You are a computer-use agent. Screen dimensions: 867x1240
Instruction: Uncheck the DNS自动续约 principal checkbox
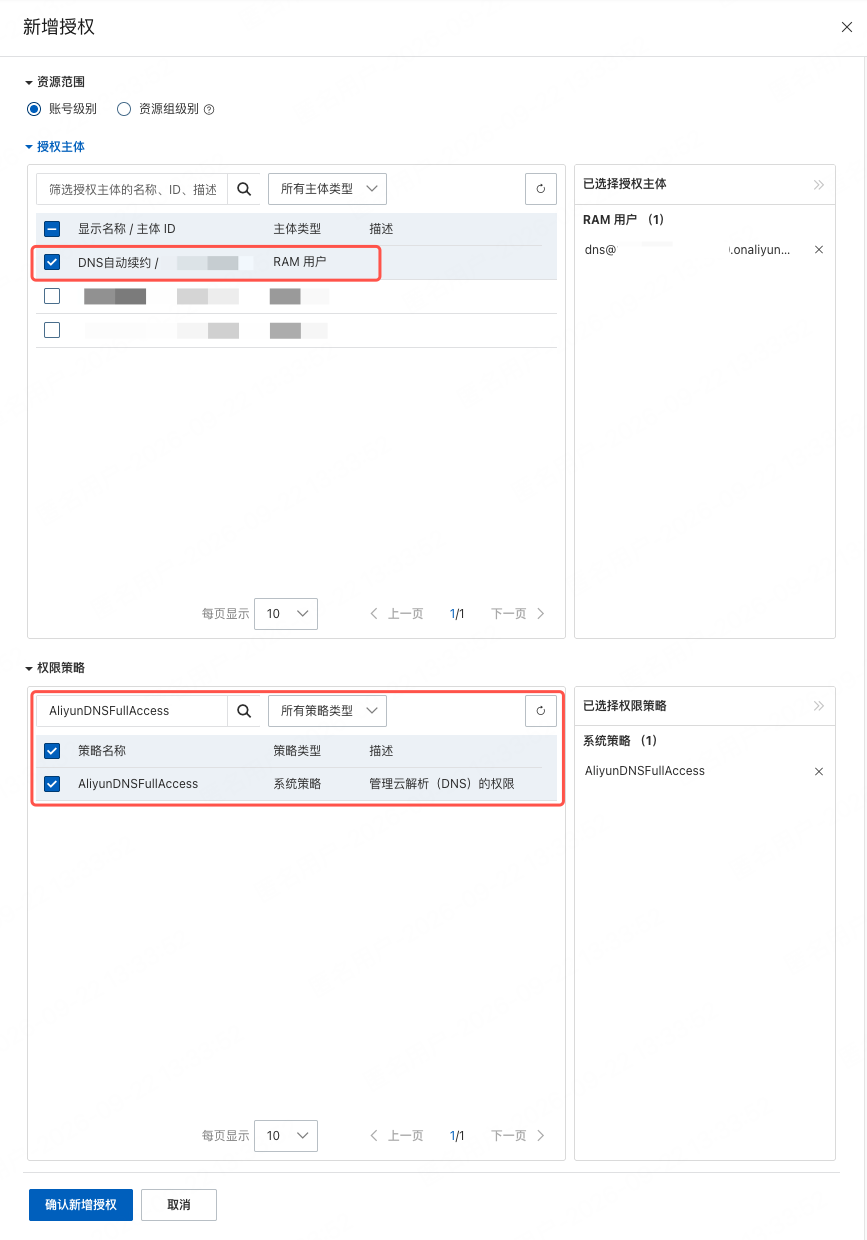click(x=52, y=262)
